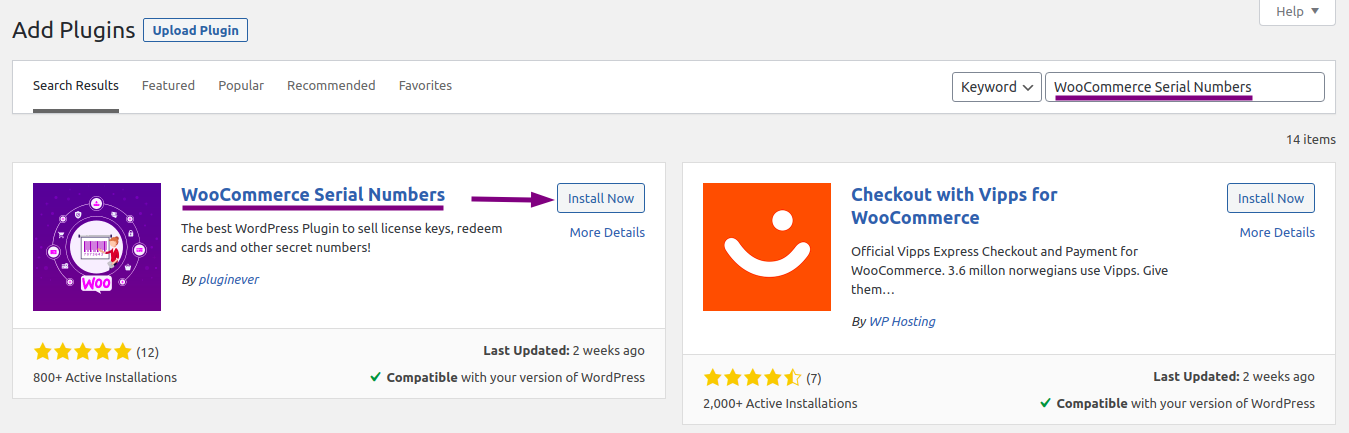
Task: Open More Details for Vipps plugin
Action: point(1277,233)
